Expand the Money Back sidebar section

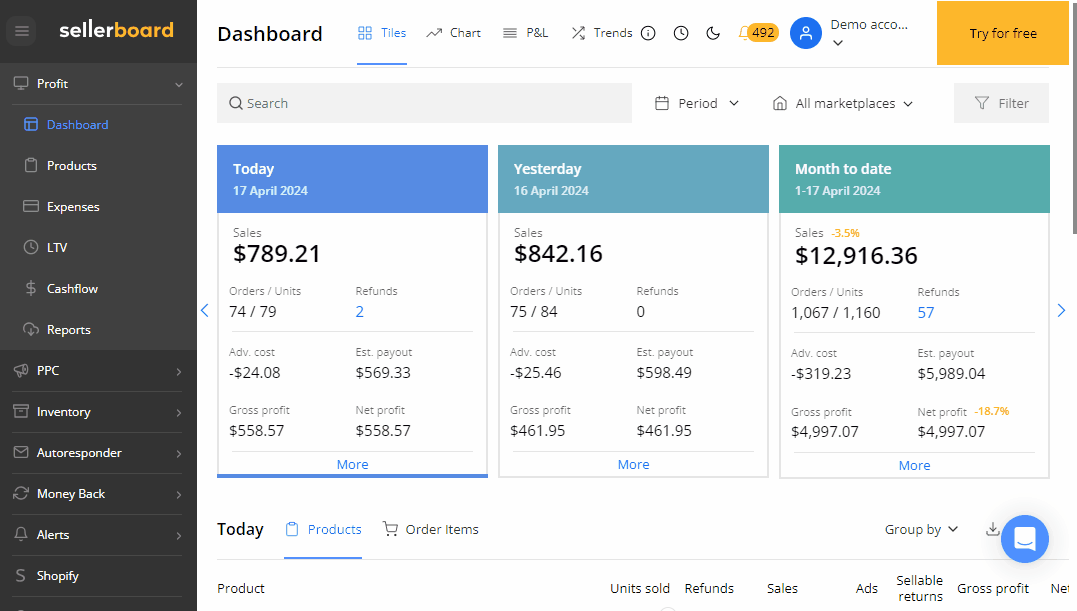pyautogui.click(x=98, y=494)
